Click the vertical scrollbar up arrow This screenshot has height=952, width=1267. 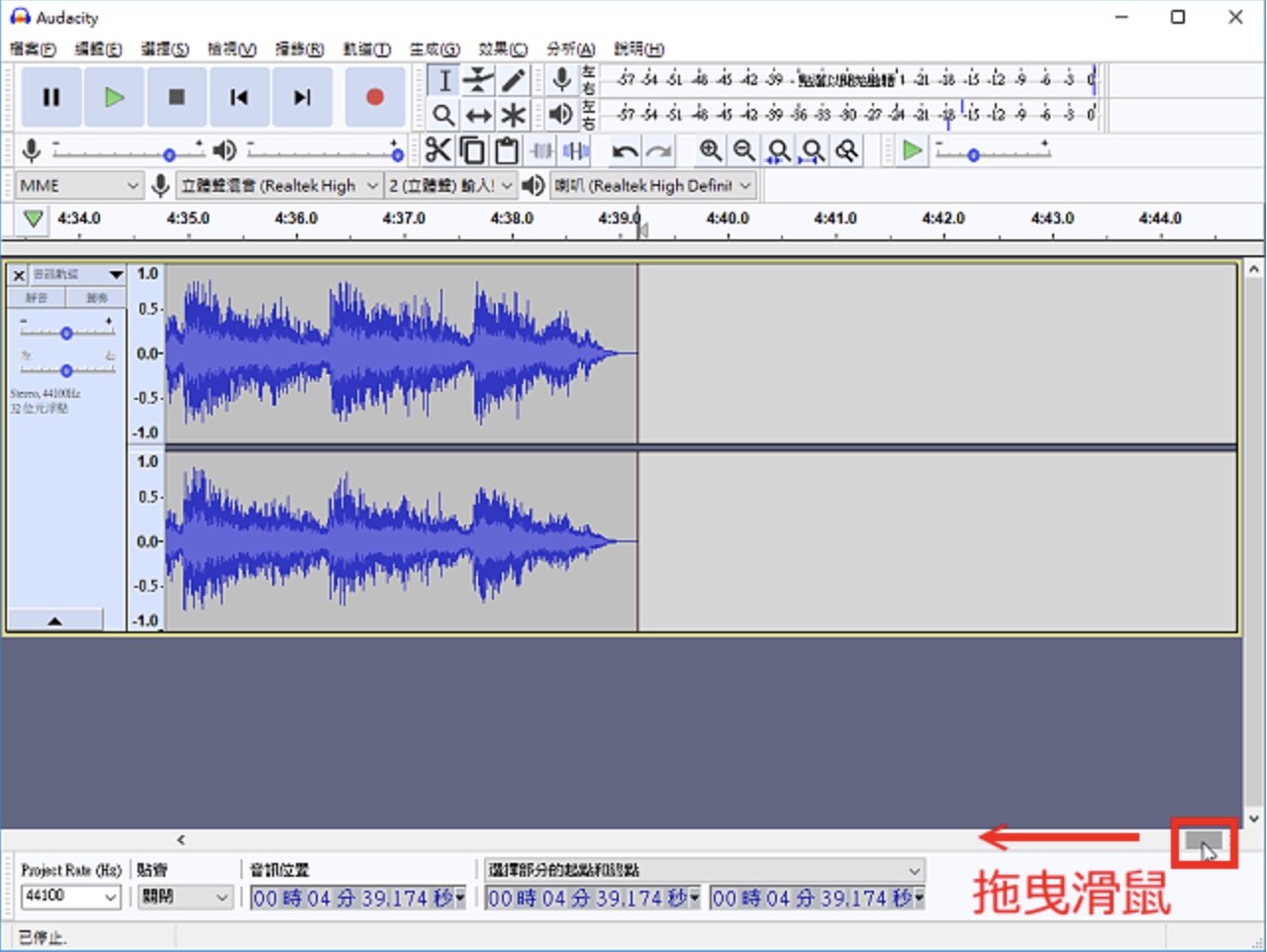pos(1254,268)
